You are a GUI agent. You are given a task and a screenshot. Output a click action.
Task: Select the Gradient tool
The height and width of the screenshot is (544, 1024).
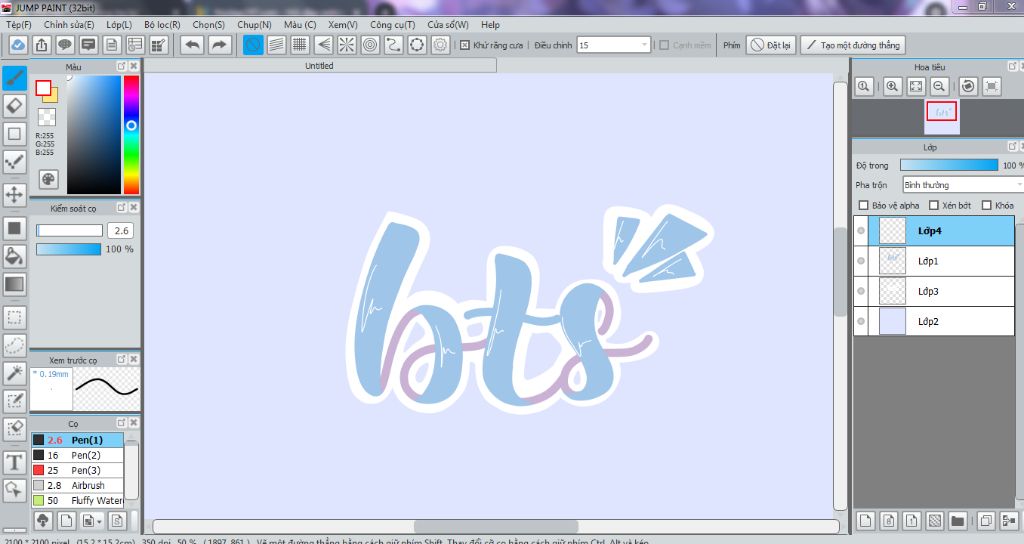click(x=14, y=284)
